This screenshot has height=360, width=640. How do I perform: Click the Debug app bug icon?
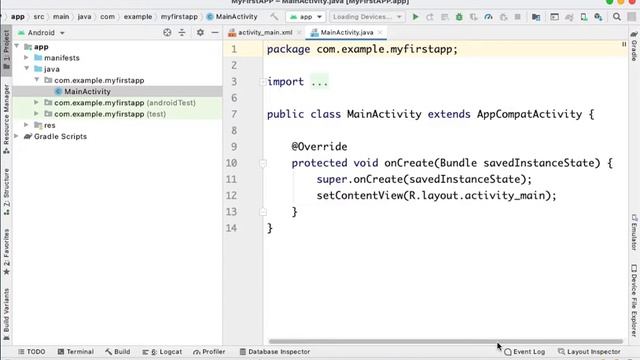tap(459, 17)
